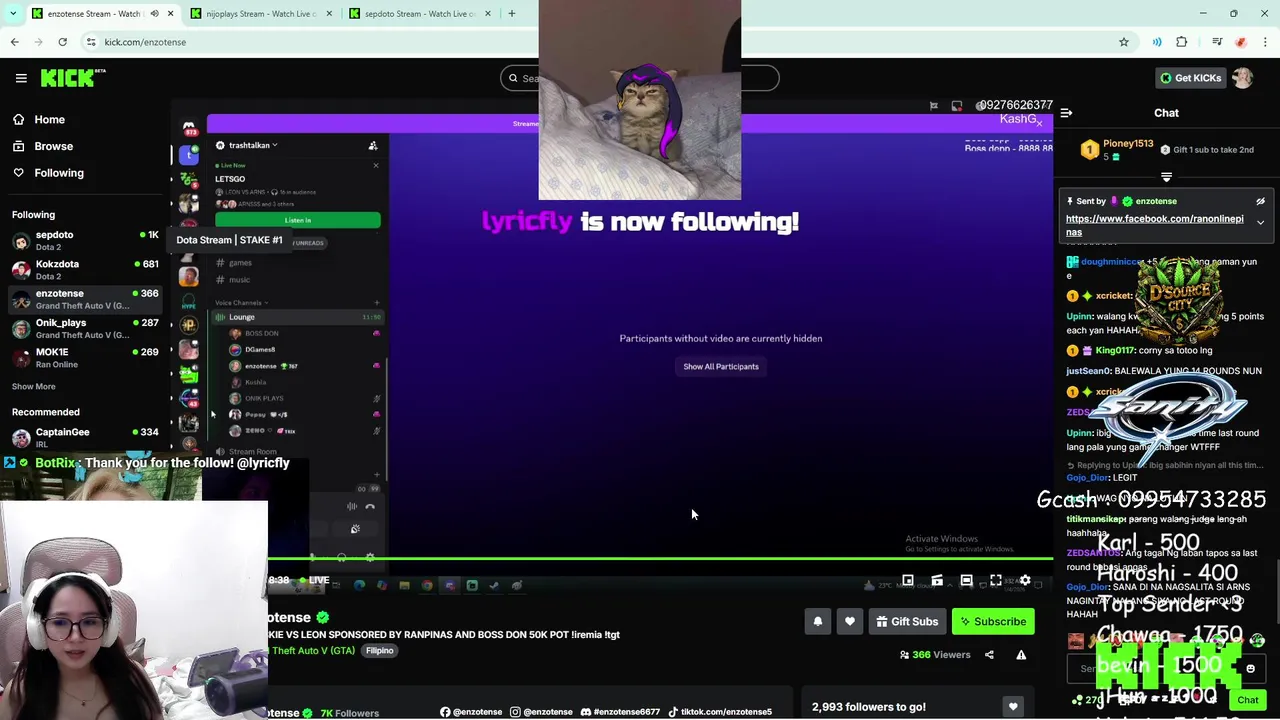Click the stream progress bar

coord(660,558)
